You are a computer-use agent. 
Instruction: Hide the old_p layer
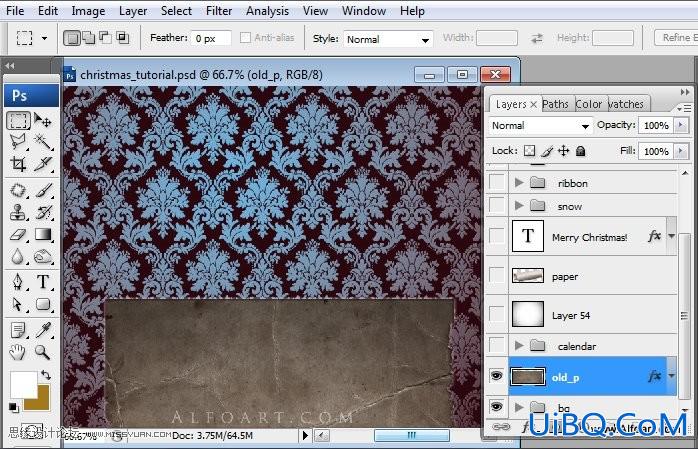[496, 376]
